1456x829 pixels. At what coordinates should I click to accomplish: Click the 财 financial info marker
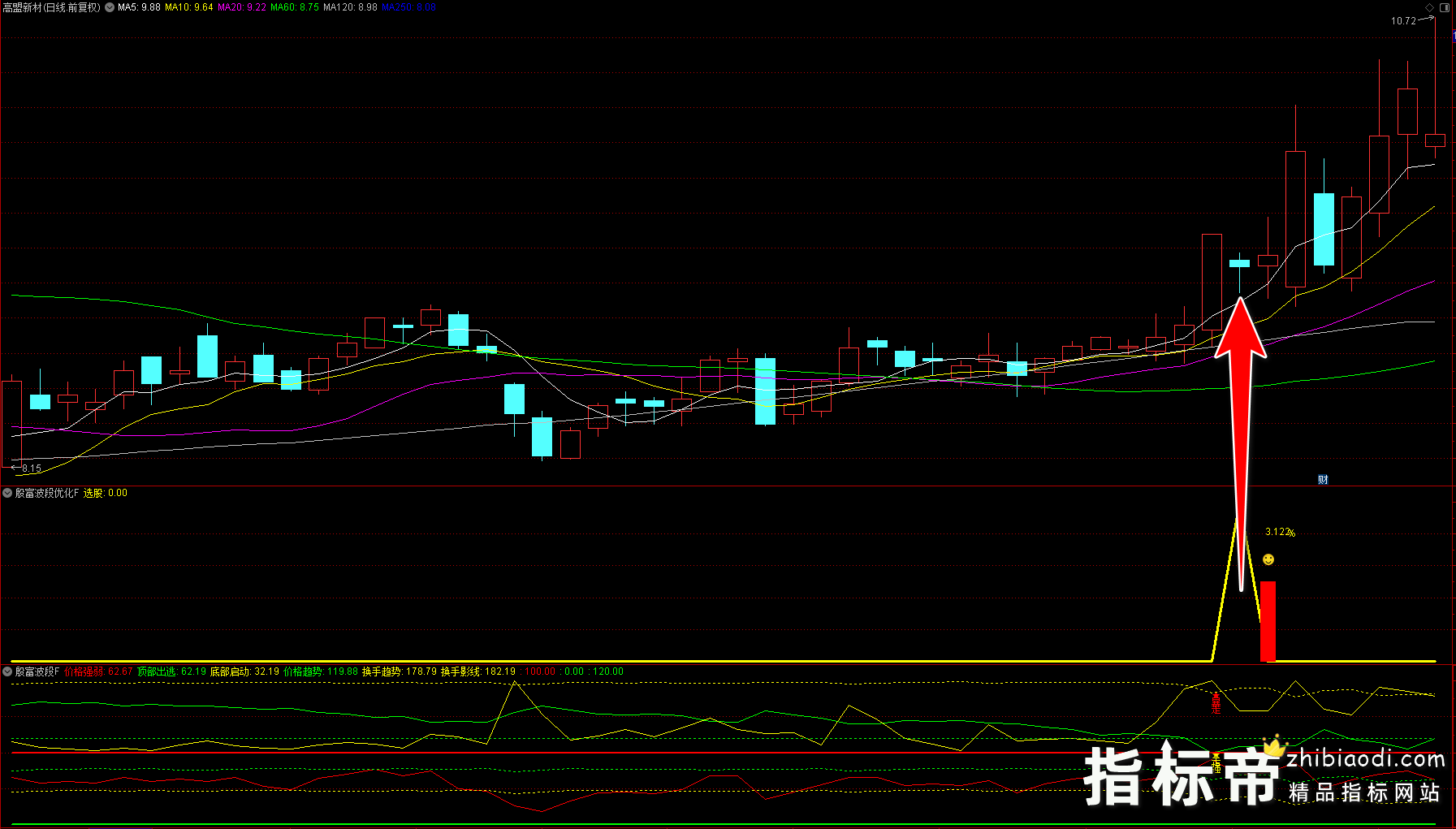click(x=1323, y=480)
